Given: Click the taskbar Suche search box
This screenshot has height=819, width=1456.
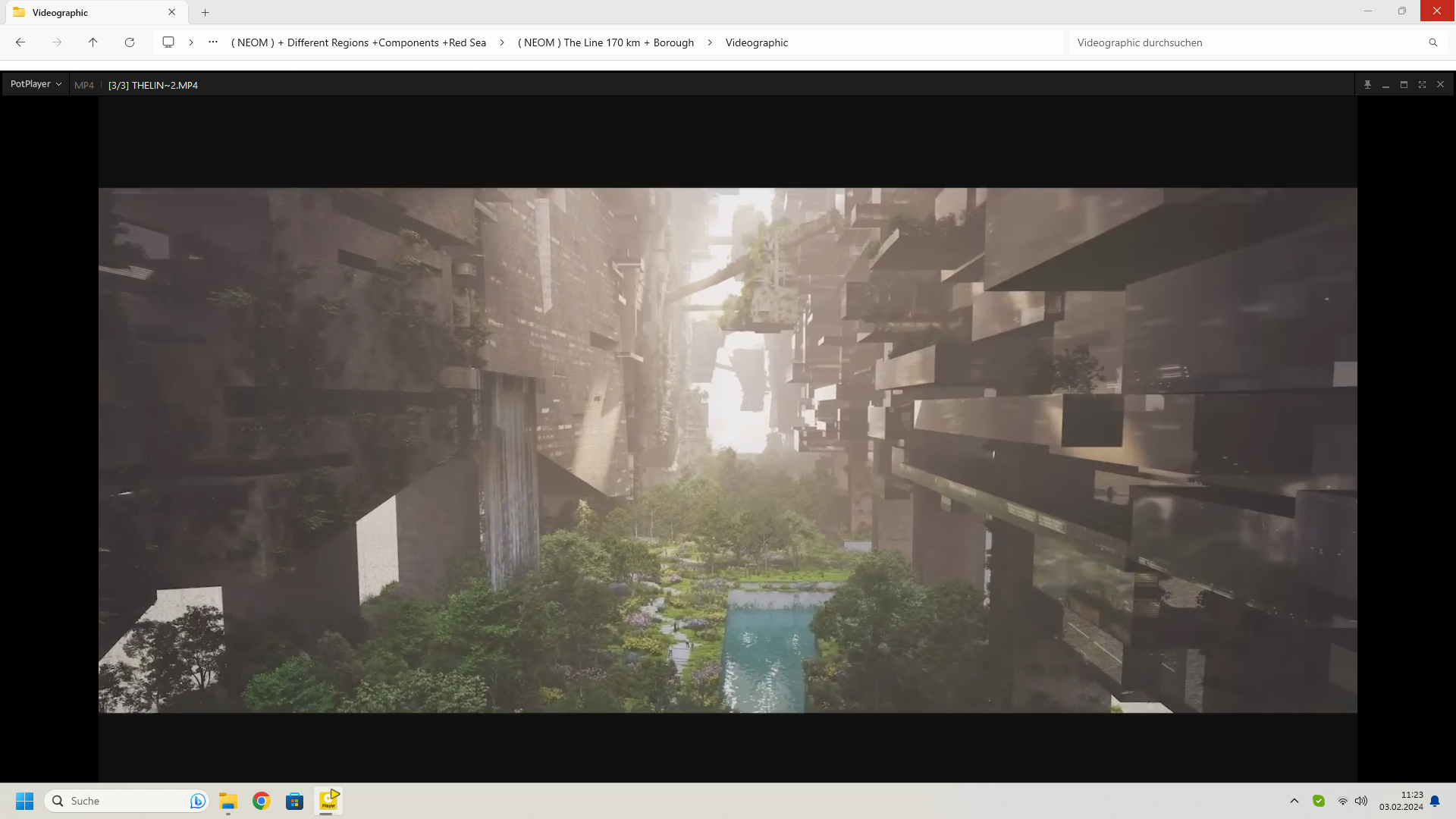Looking at the screenshot, I should 127,801.
